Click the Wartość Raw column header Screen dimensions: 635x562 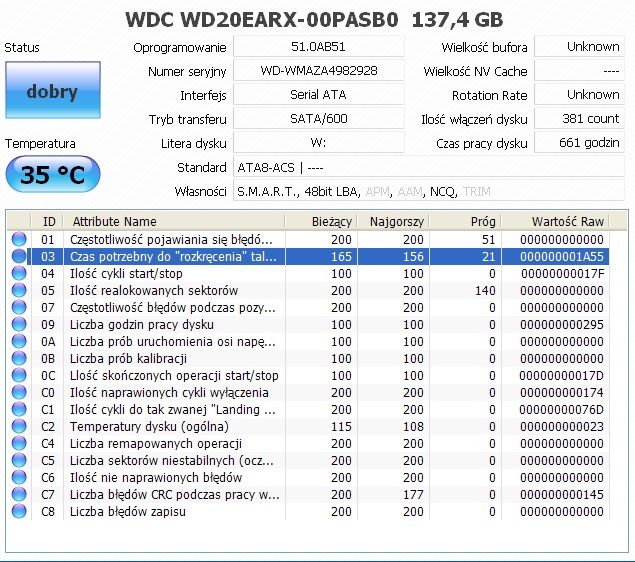(555, 221)
